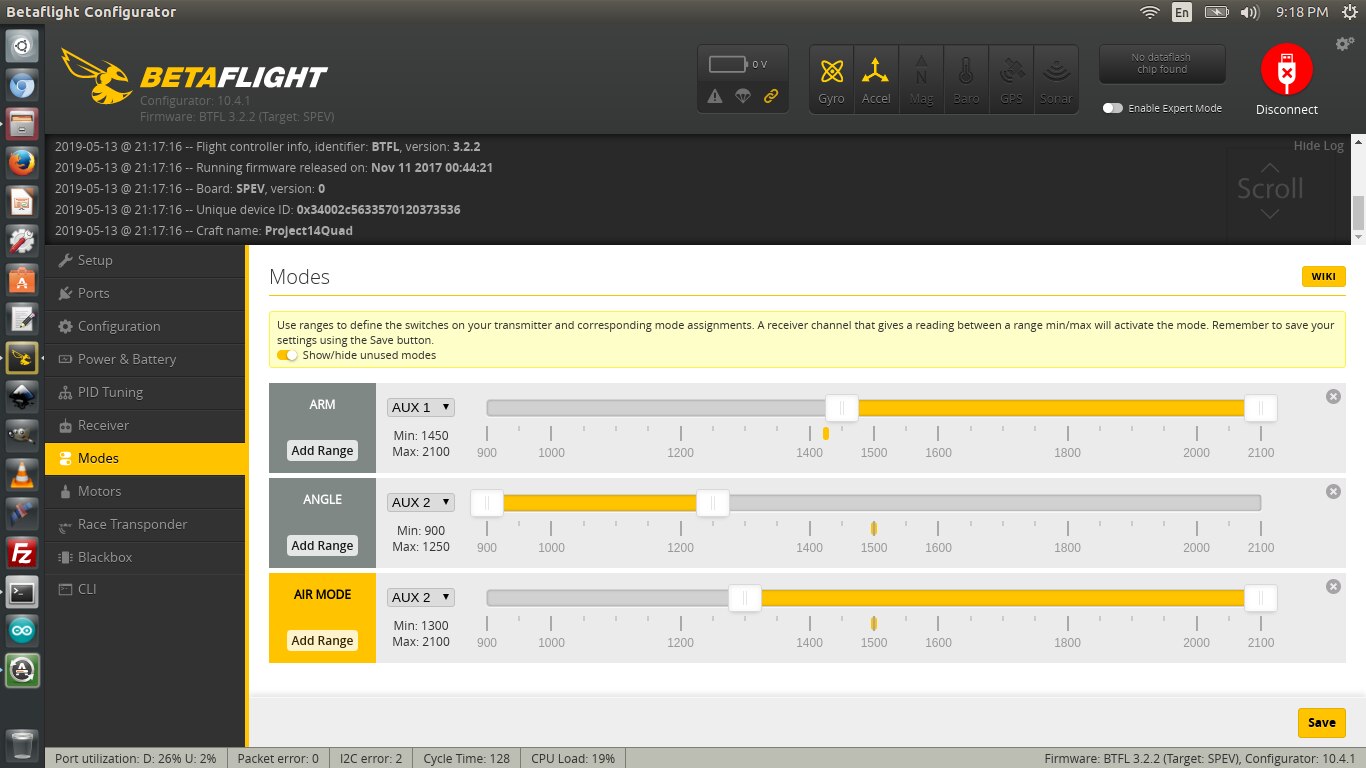The height and width of the screenshot is (768, 1366).
Task: Open the ANGLE mode AUX 2 channel dropdown
Action: [421, 502]
